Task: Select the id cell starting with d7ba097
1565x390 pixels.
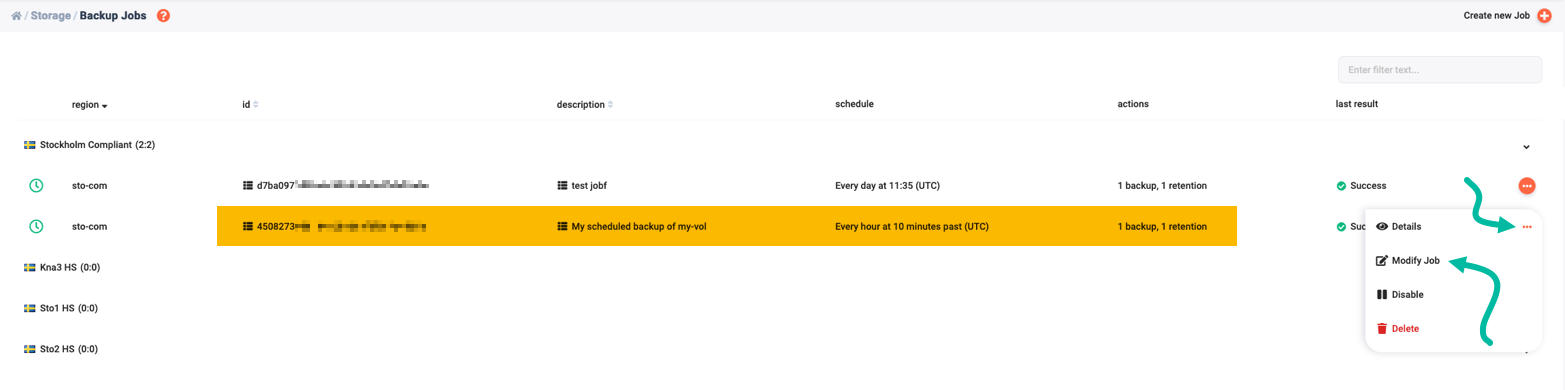Action: (x=336, y=186)
